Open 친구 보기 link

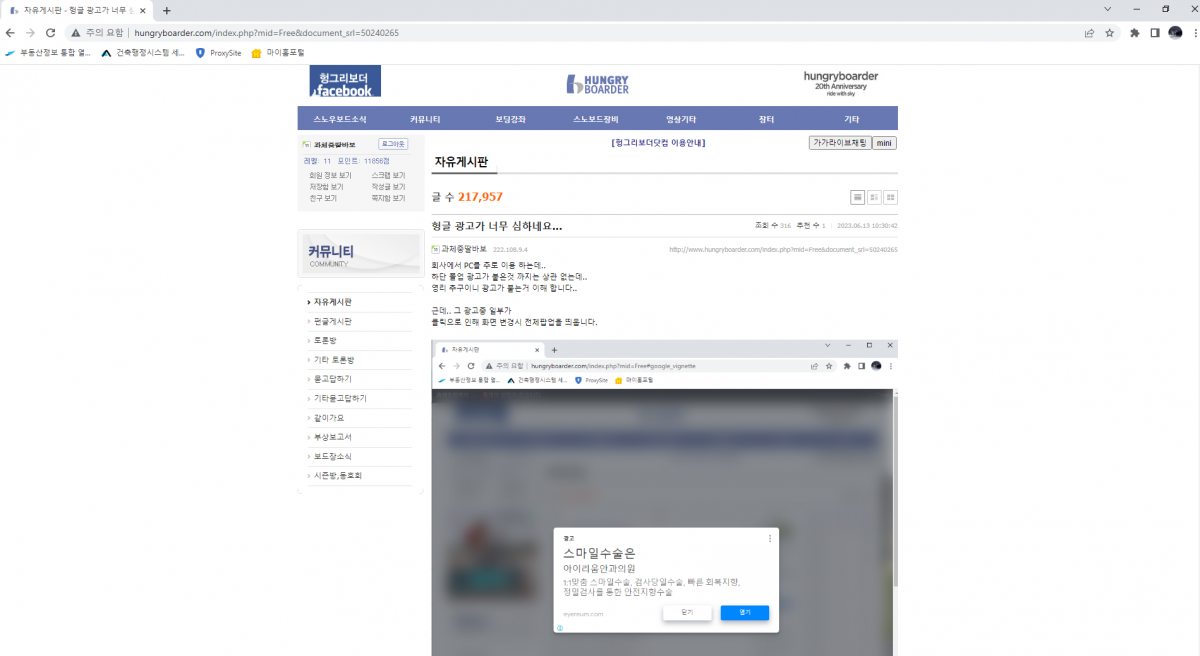(323, 198)
